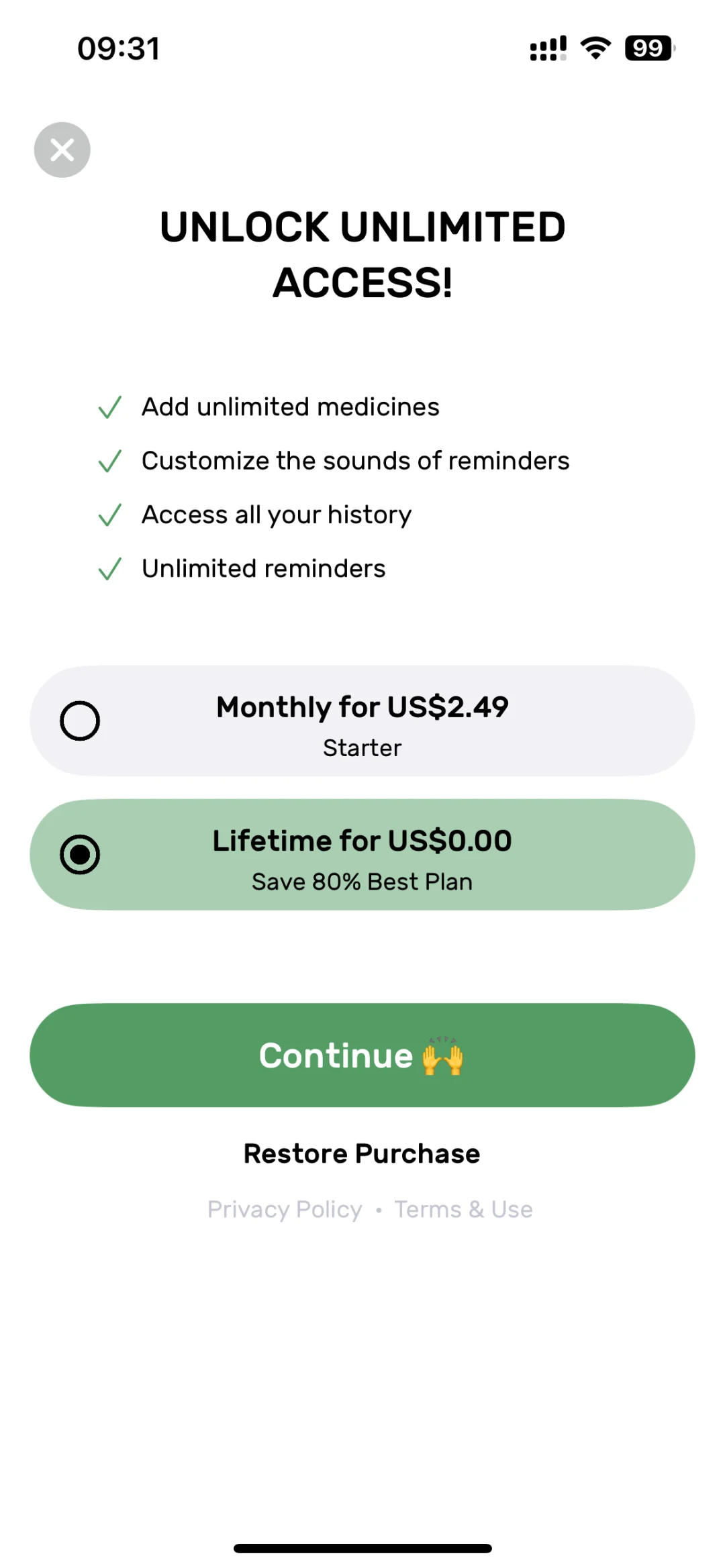Image resolution: width=725 pixels, height=1568 pixels.
Task: Tap the Unlock Unlimited Access heading
Action: click(x=362, y=254)
